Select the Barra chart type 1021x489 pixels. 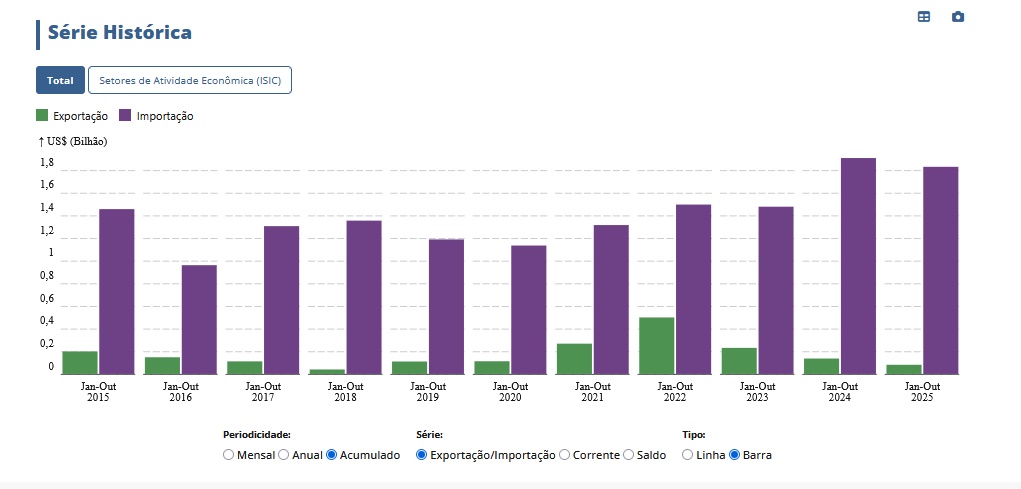pyautogui.click(x=735, y=455)
